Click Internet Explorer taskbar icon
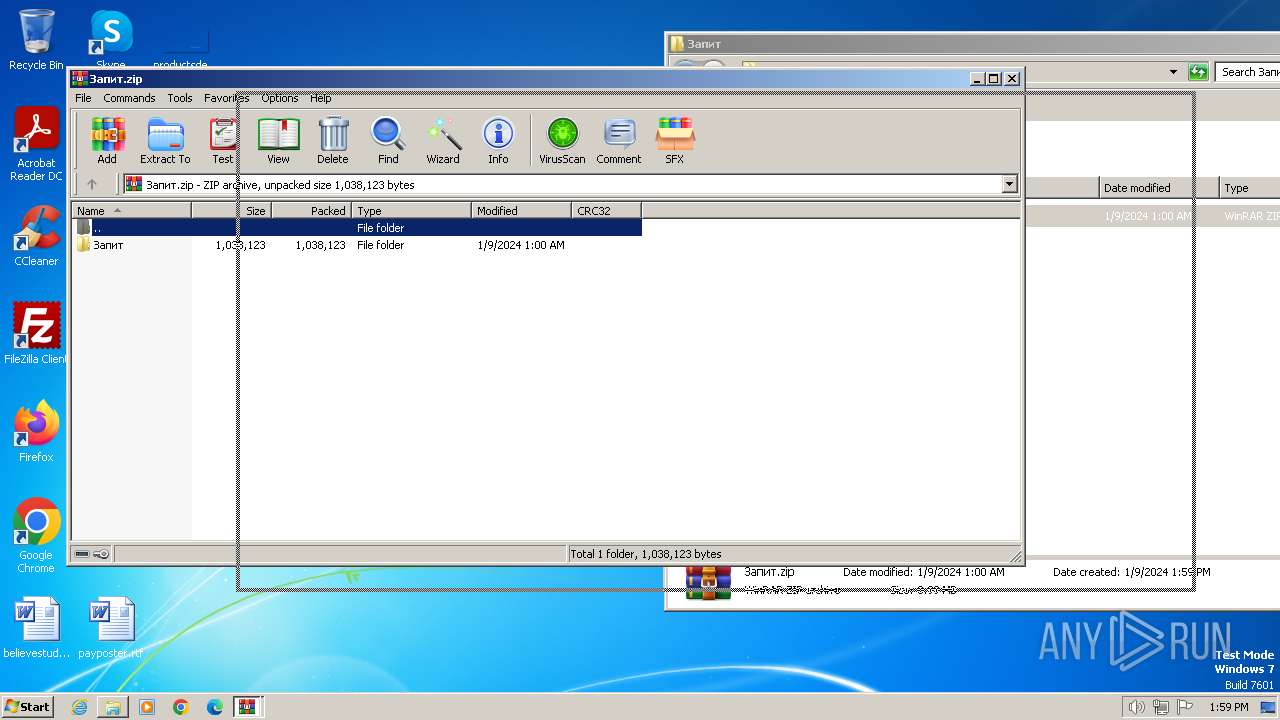This screenshot has height=720, width=1280. 79,707
